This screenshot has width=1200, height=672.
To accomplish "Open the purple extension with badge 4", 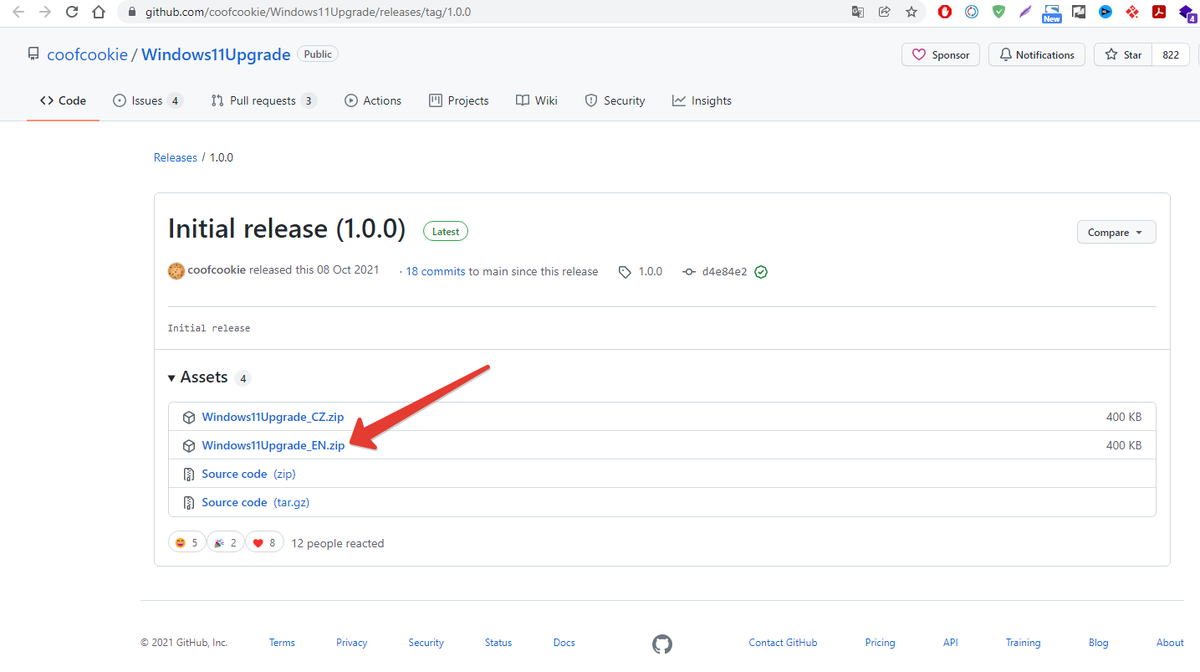I will pyautogui.click(x=1187, y=13).
